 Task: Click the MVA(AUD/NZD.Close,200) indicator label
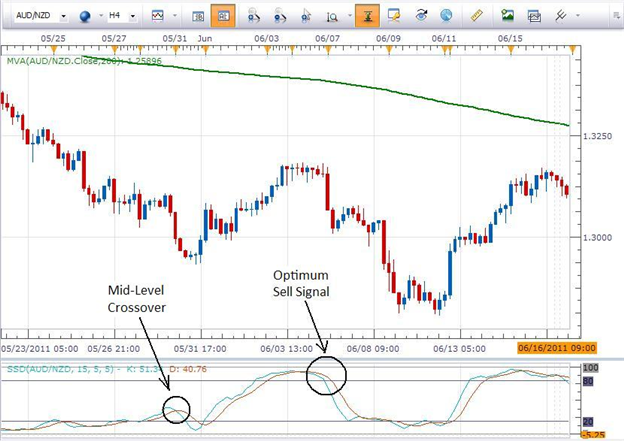[84, 61]
